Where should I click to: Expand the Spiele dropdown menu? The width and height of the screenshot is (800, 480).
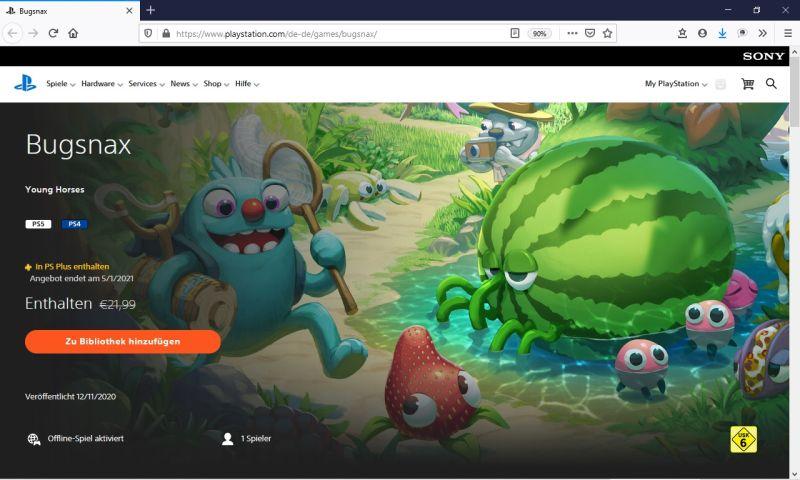click(x=60, y=84)
